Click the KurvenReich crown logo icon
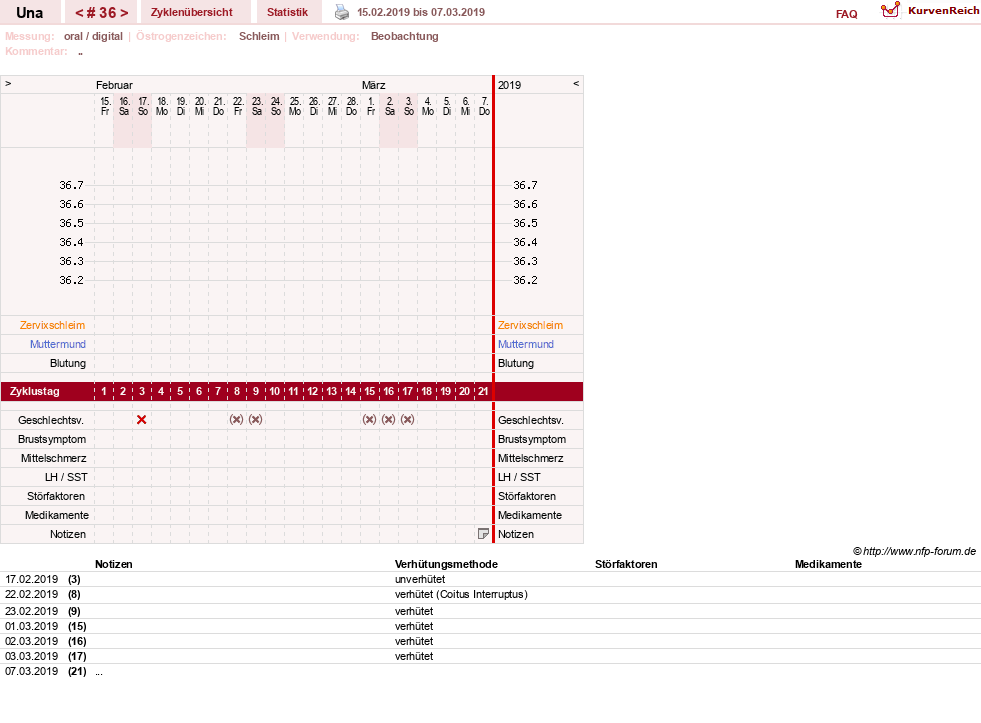Screen dimensions: 981x723 pyautogui.click(x=890, y=10)
